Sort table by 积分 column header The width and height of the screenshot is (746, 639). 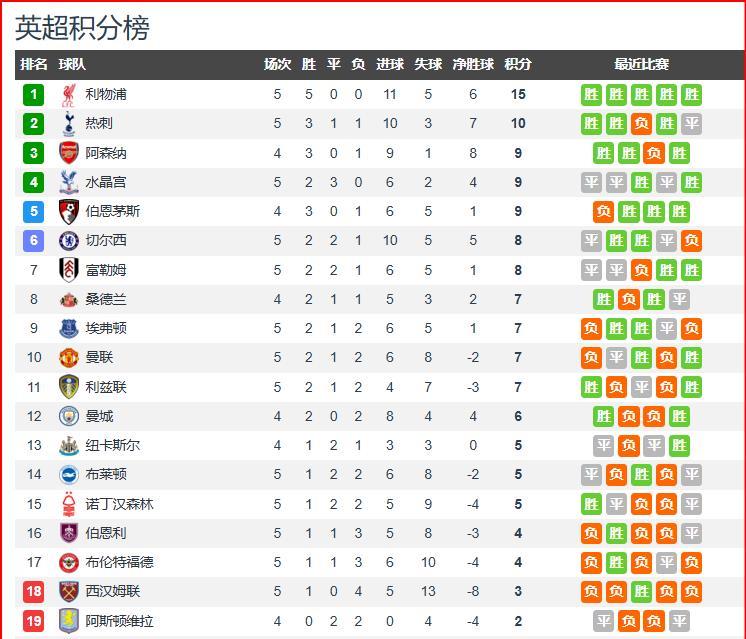coord(518,64)
